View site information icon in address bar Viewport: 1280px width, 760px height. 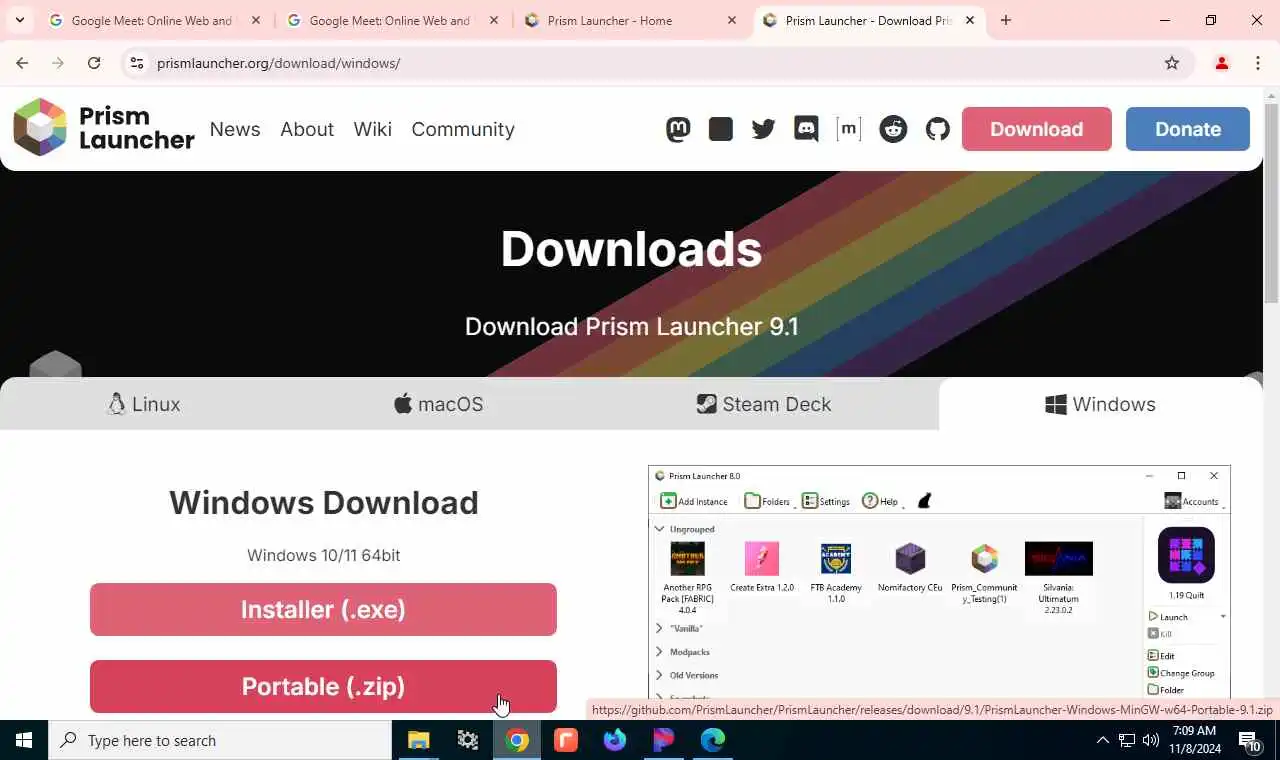point(137,63)
